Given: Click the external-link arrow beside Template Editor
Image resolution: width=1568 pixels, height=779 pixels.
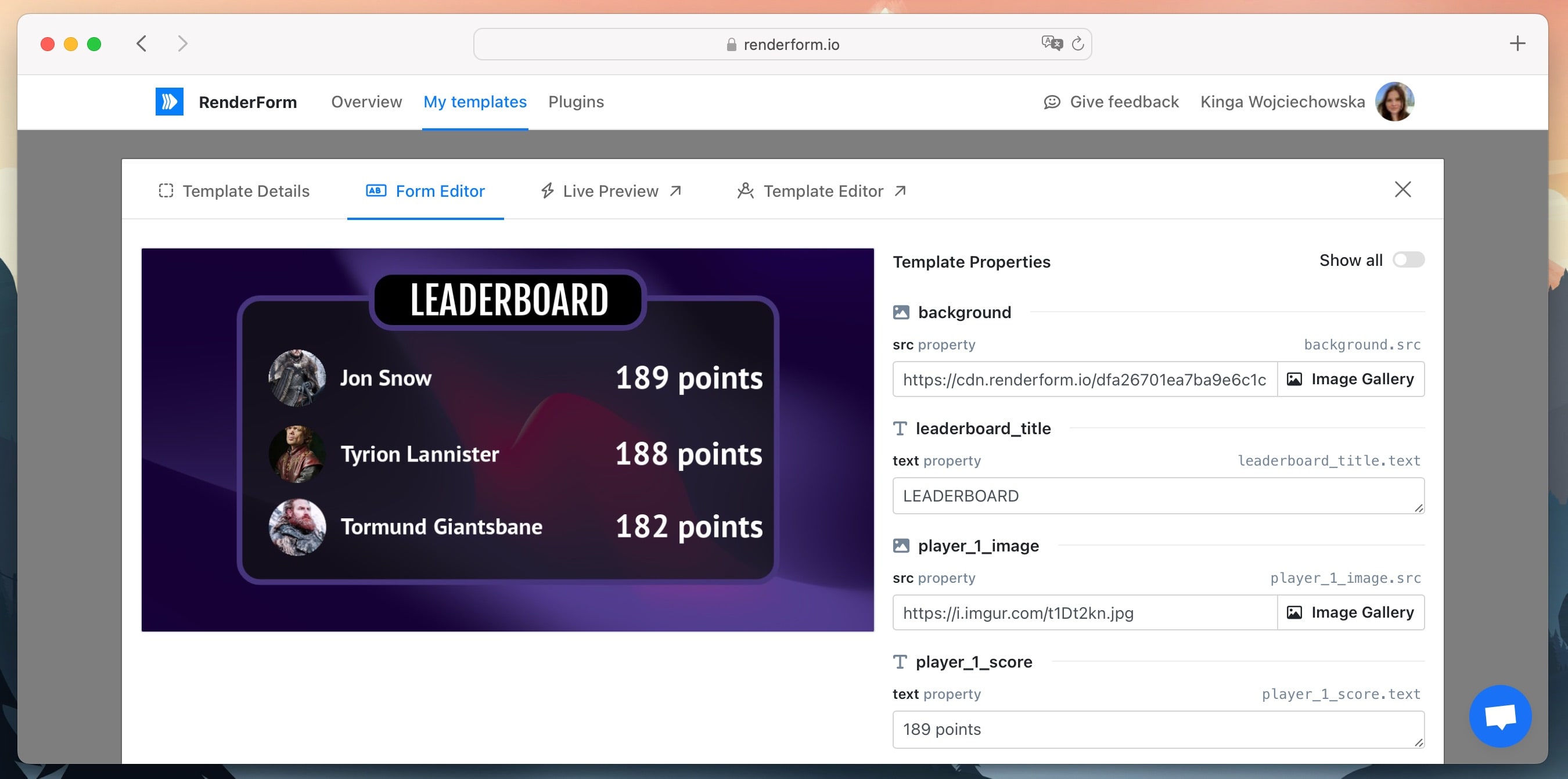Looking at the screenshot, I should click(900, 190).
